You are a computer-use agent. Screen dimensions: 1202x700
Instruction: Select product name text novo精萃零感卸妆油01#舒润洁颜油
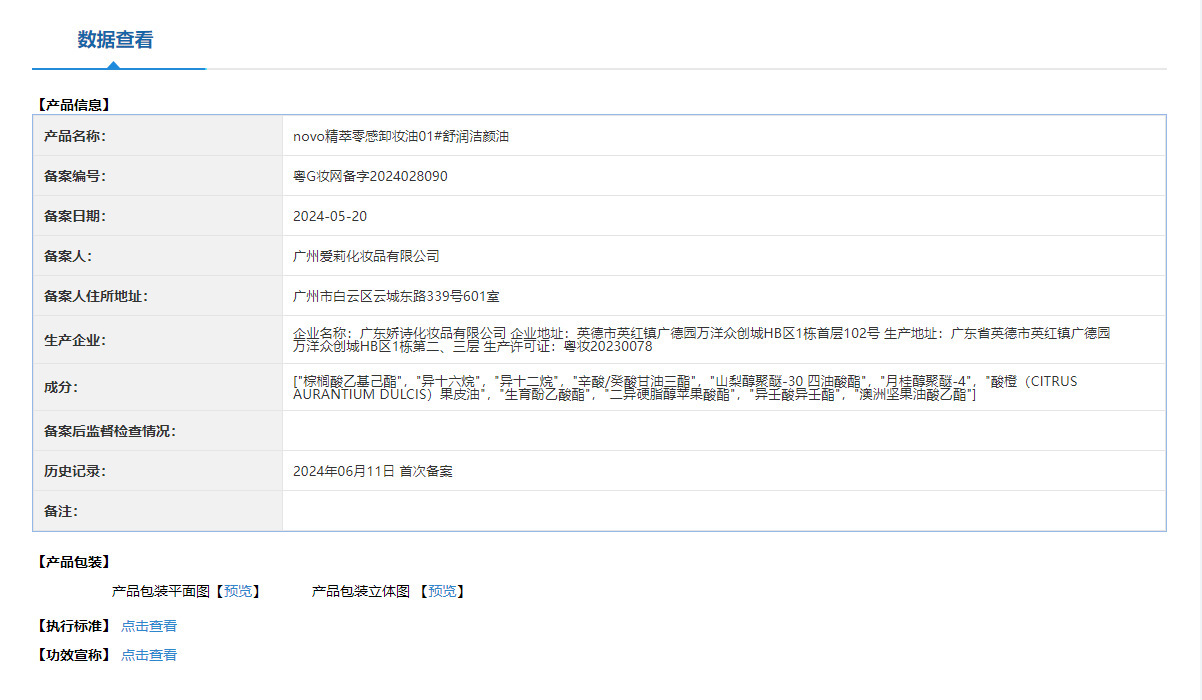coord(401,136)
